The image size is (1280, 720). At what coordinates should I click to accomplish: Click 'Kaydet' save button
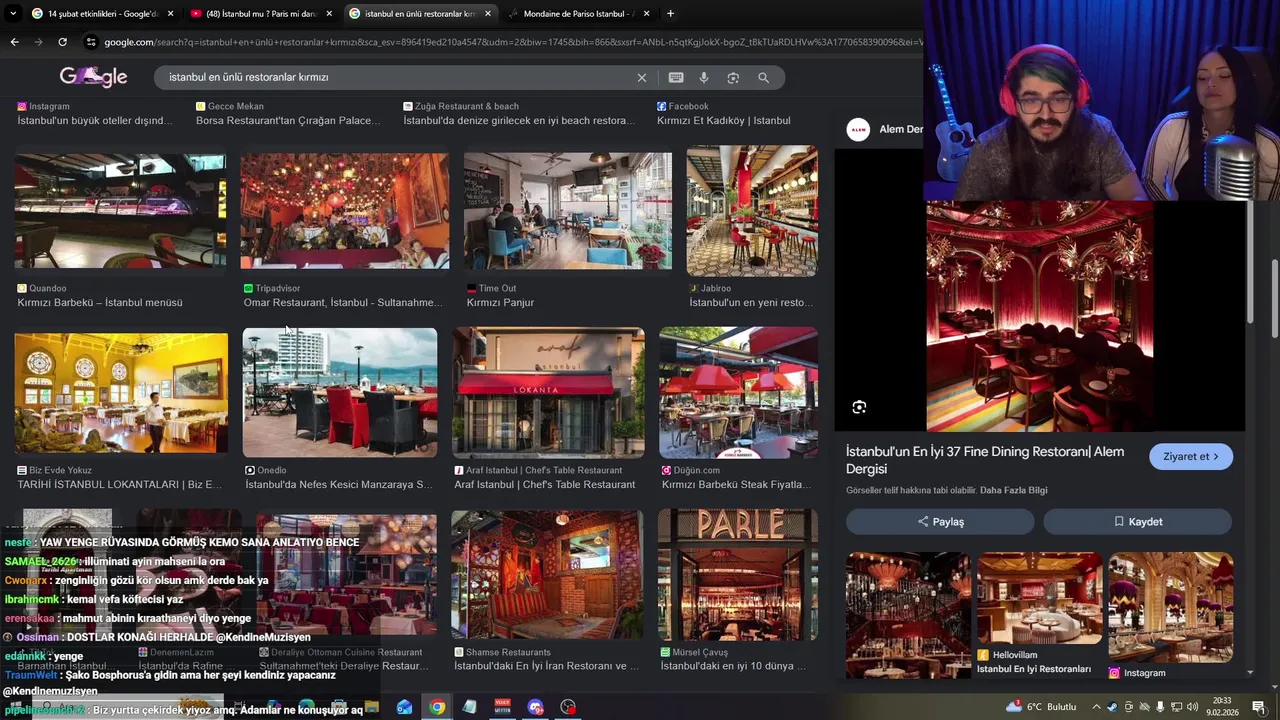click(x=1138, y=521)
